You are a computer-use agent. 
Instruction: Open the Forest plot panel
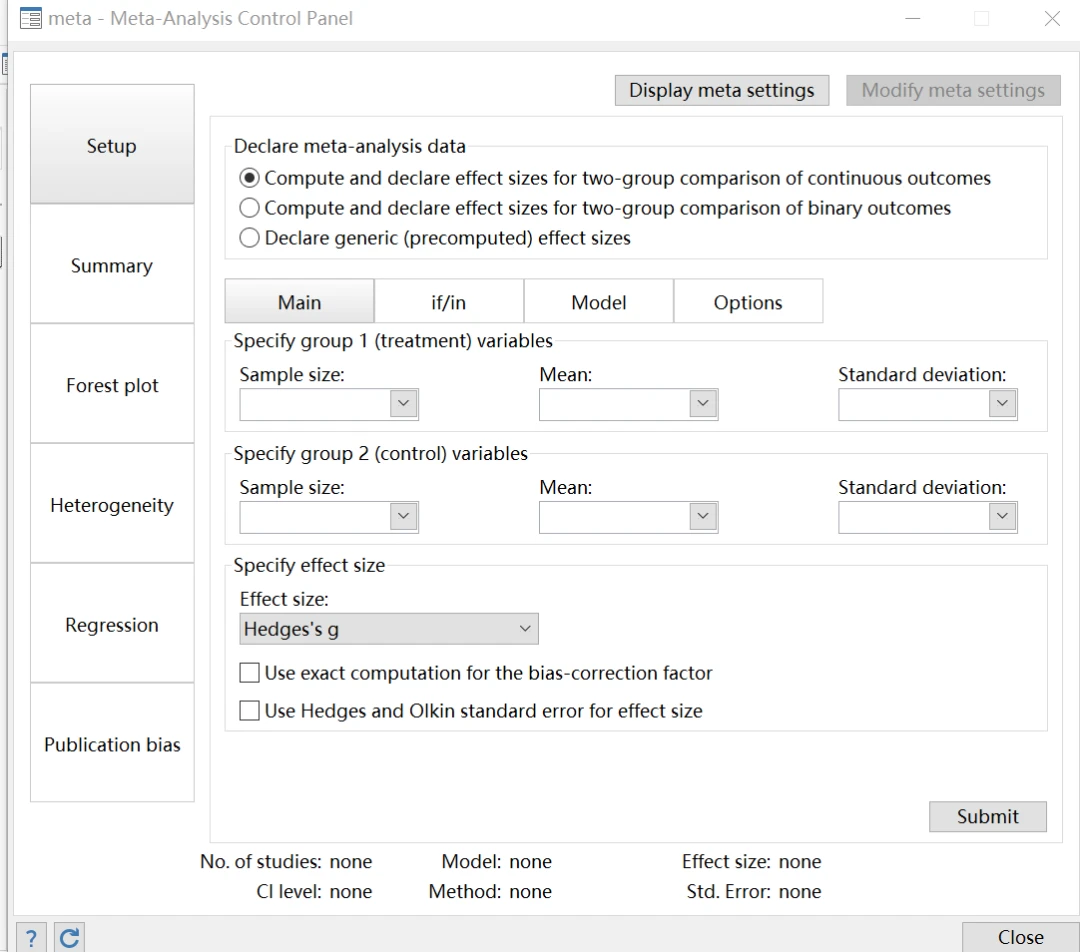[112, 385]
